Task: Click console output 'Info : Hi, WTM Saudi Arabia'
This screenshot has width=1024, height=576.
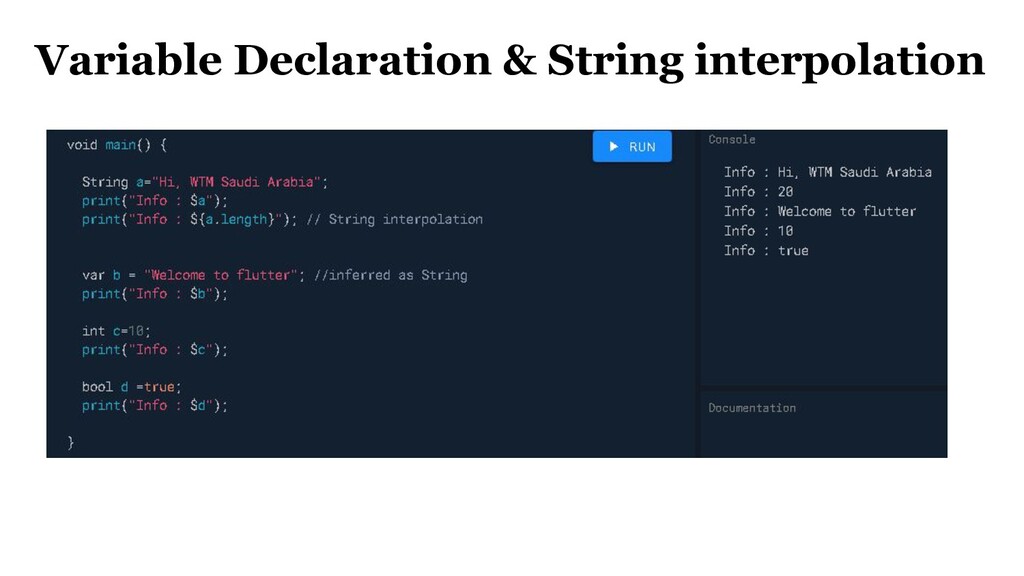Action: point(827,172)
